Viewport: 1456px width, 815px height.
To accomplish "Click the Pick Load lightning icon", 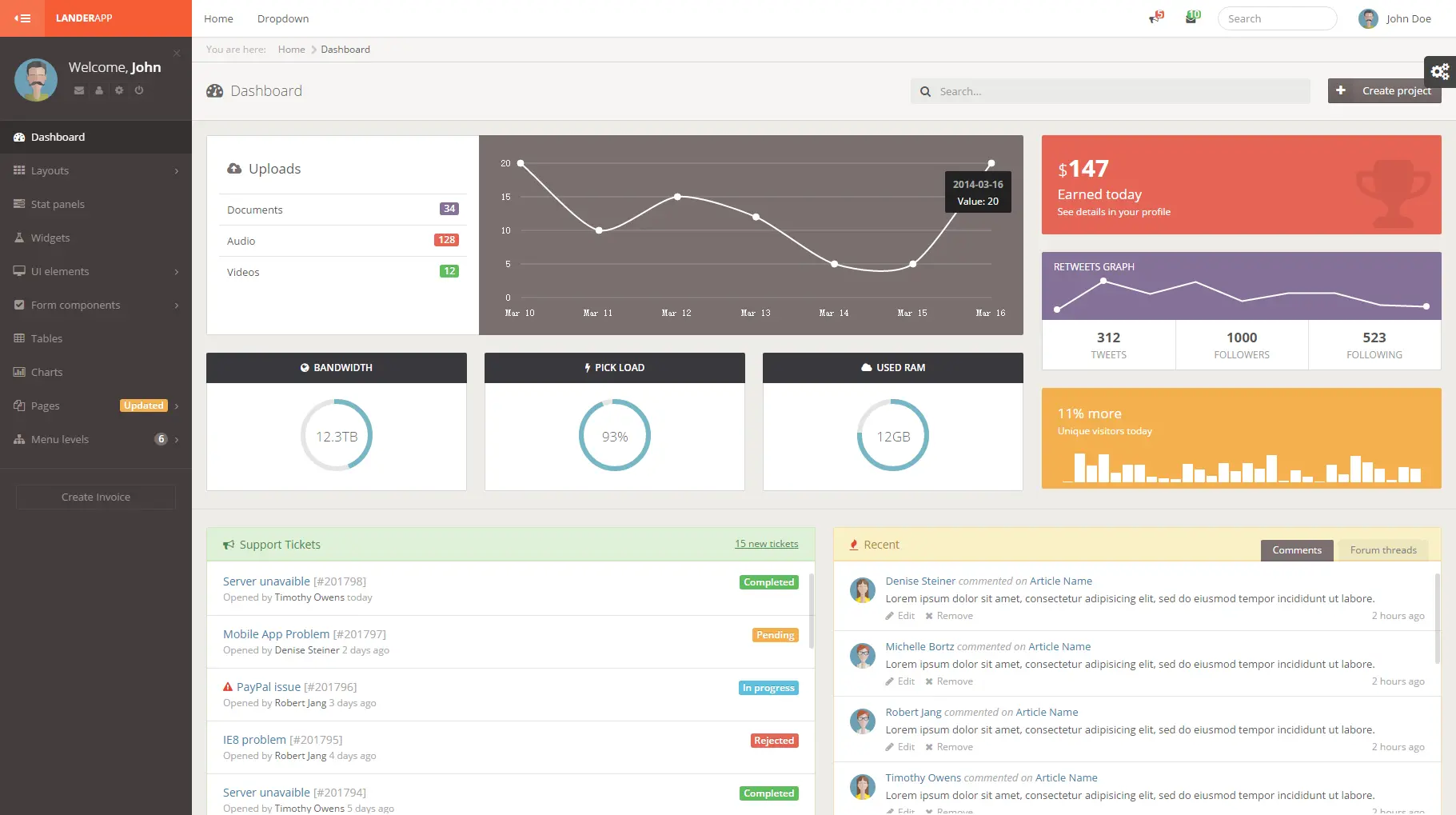I will coord(588,368).
